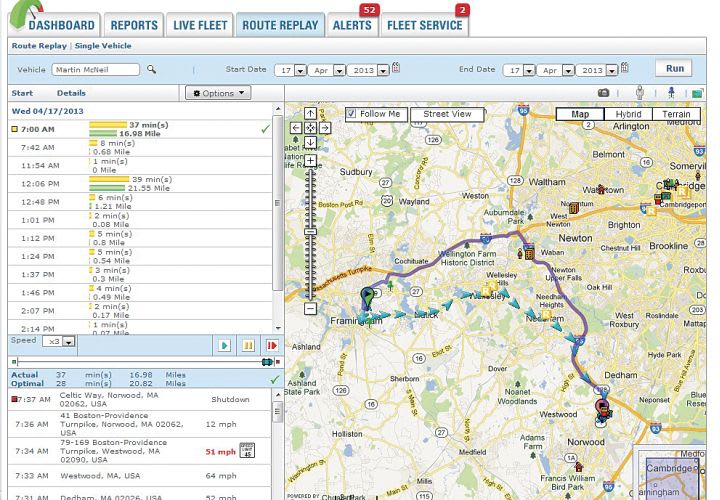Select the 12:06 PM trip row
The height and width of the screenshot is (500, 720).
pyautogui.click(x=140, y=184)
